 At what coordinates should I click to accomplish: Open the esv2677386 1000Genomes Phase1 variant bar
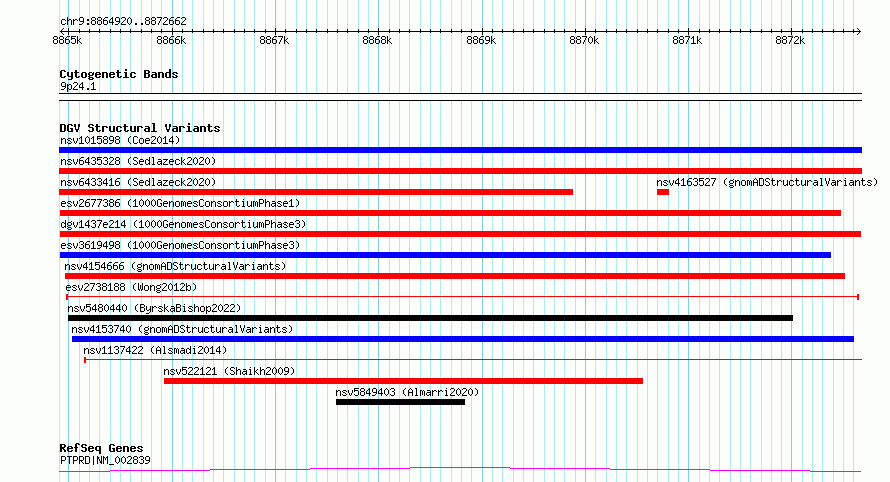point(450,213)
